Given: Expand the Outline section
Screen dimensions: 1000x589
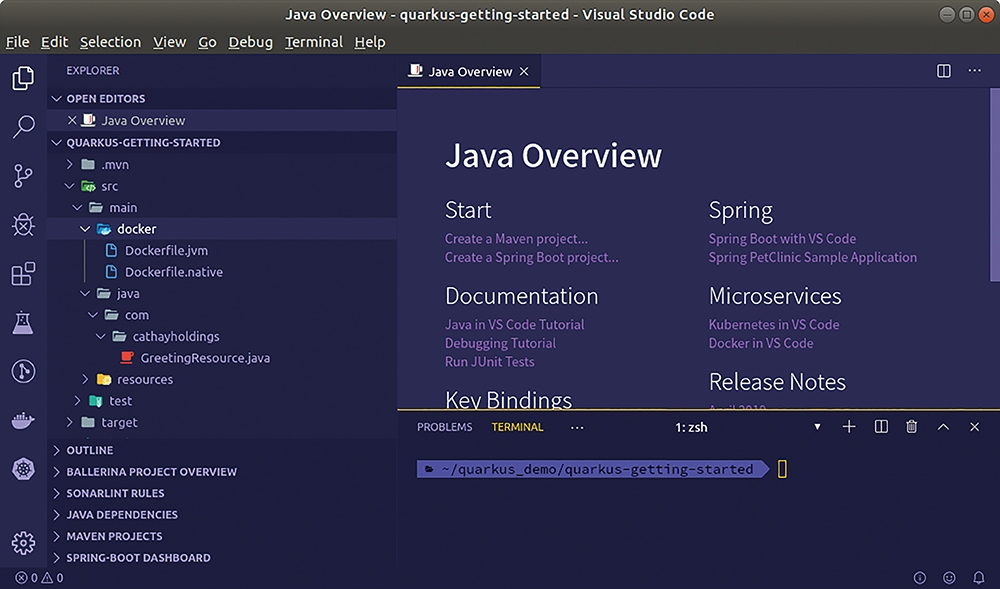Looking at the screenshot, I should pyautogui.click(x=56, y=450).
